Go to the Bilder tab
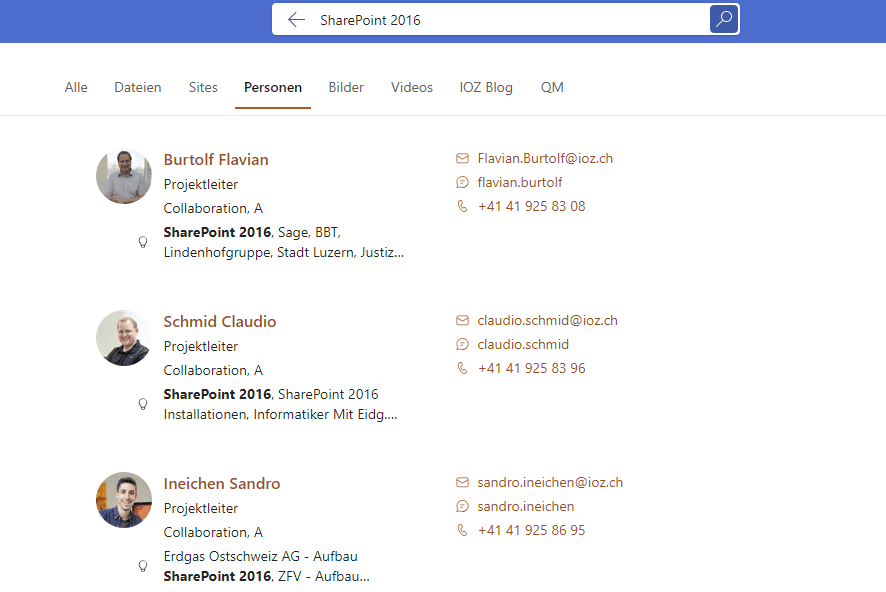The height and width of the screenshot is (592, 886). [x=346, y=88]
